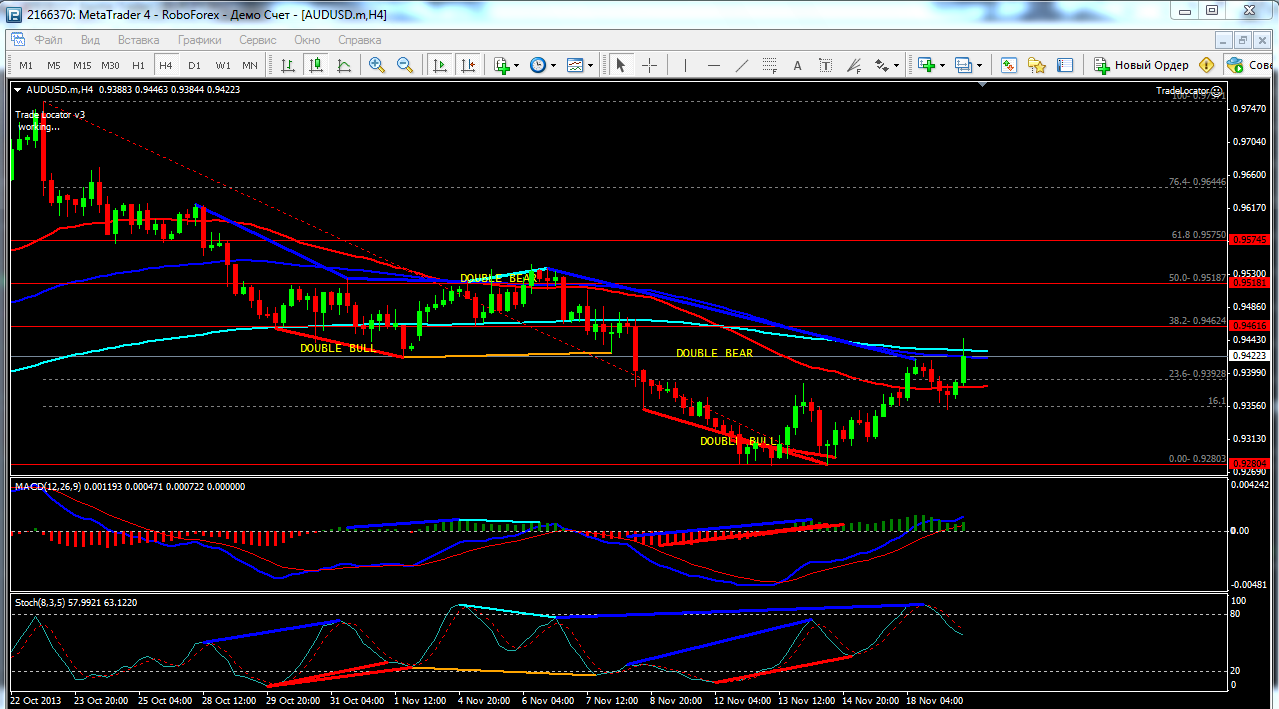Image resolution: width=1279 pixels, height=709 pixels.
Task: Add a text label to chart
Action: (x=825, y=65)
